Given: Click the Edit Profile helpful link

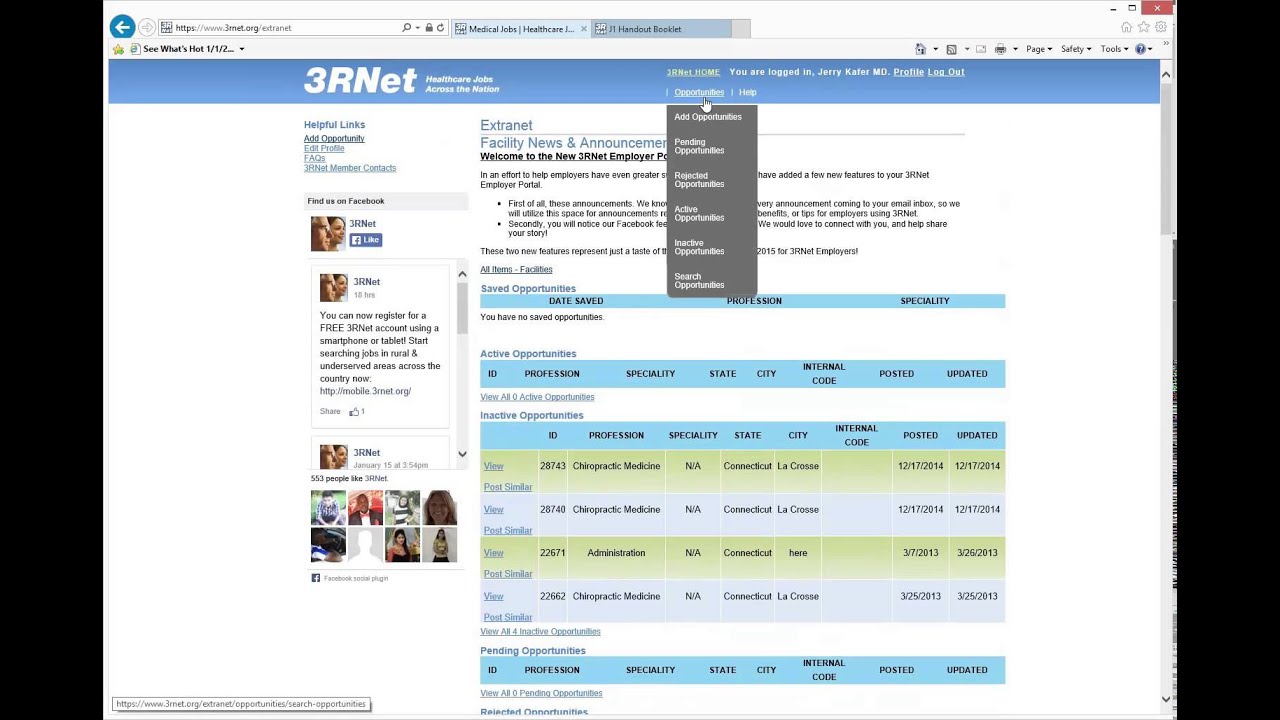Looking at the screenshot, I should point(324,148).
